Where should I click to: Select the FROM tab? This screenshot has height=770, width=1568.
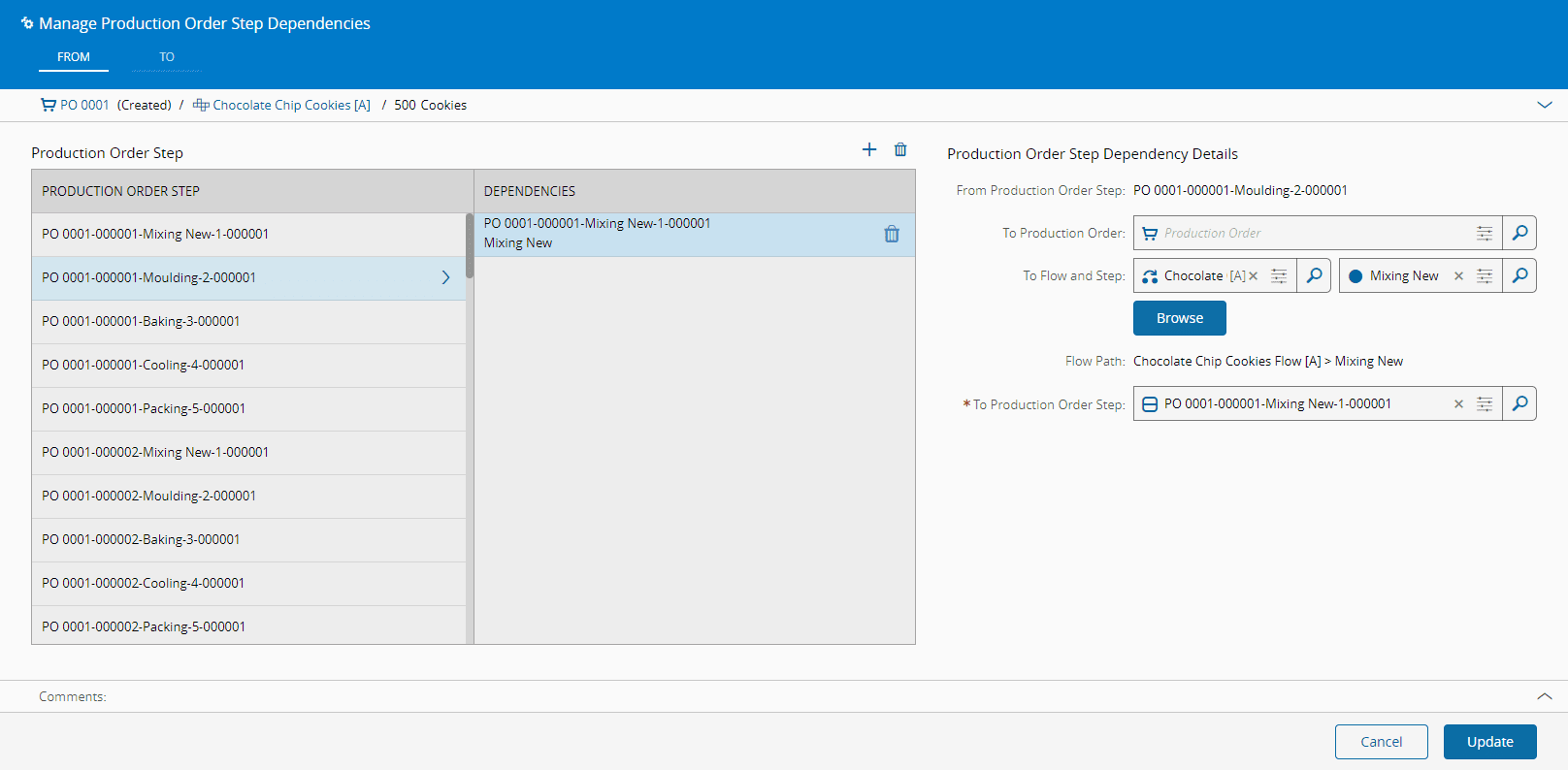(x=74, y=57)
